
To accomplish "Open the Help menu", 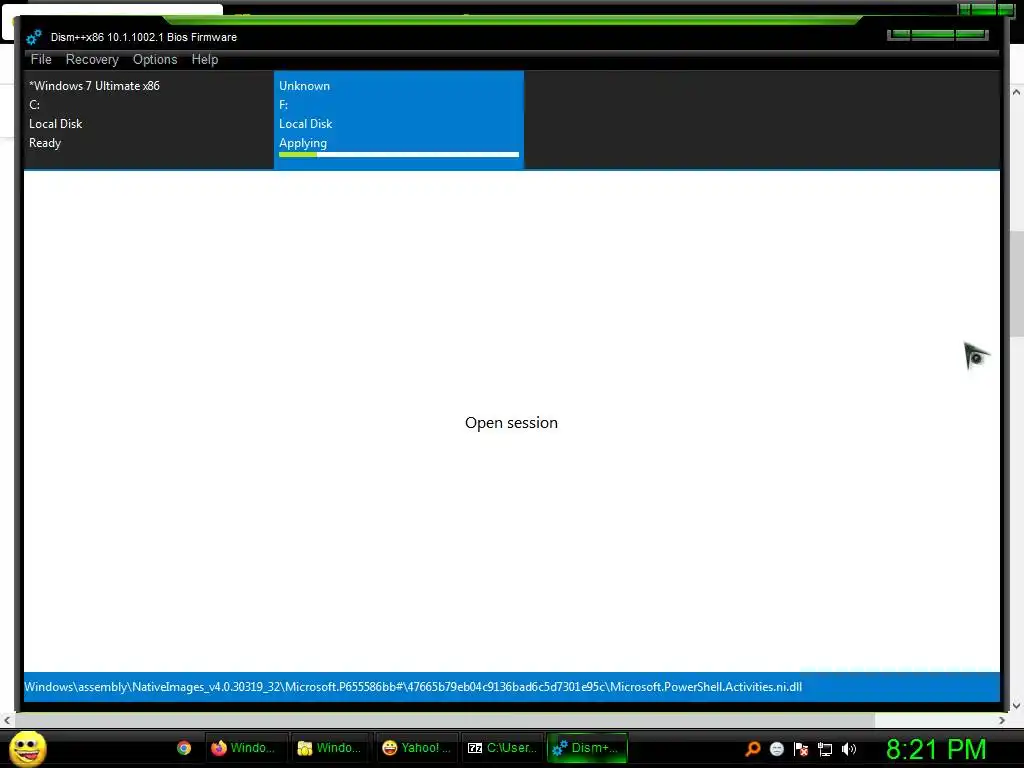I will (x=204, y=59).
